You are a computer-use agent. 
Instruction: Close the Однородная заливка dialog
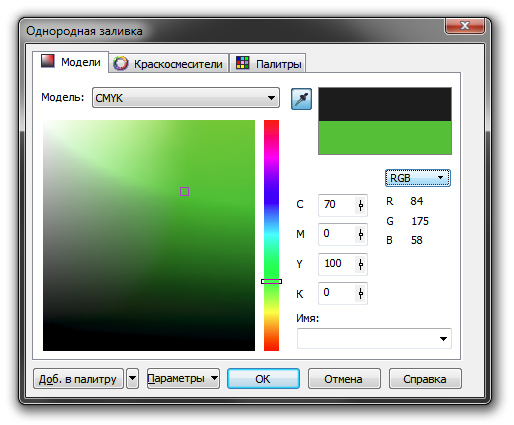click(x=465, y=26)
